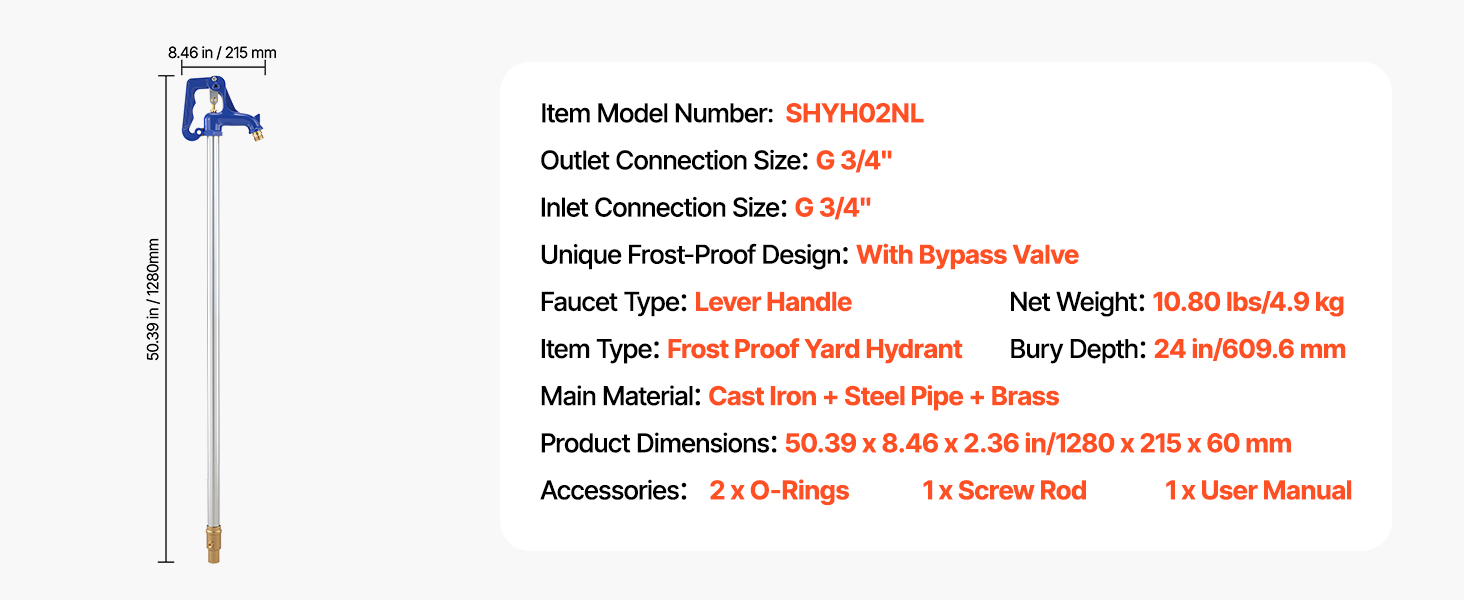Click the With Bypass Valve text

pos(967,255)
